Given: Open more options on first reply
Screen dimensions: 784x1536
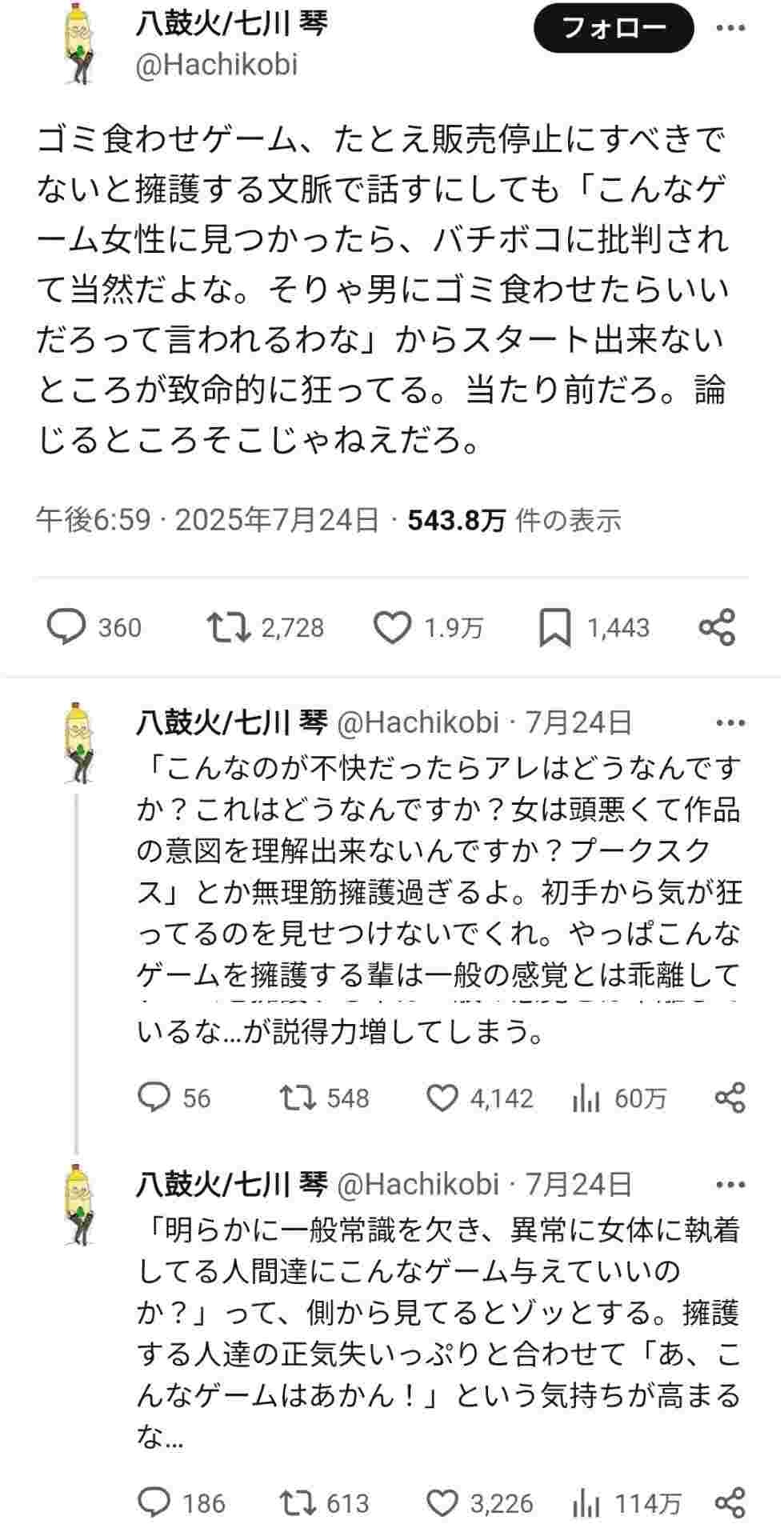Looking at the screenshot, I should [x=730, y=722].
